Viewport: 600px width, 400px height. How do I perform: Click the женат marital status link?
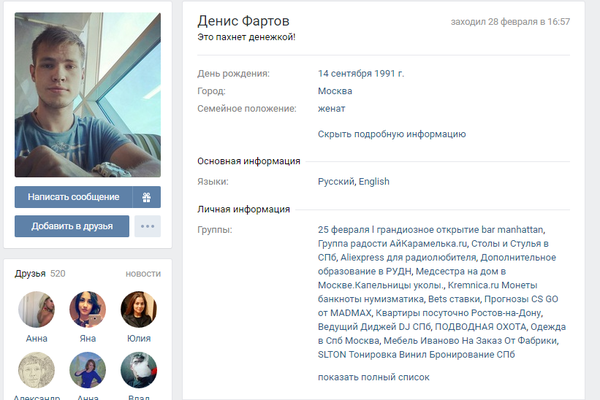click(x=331, y=109)
